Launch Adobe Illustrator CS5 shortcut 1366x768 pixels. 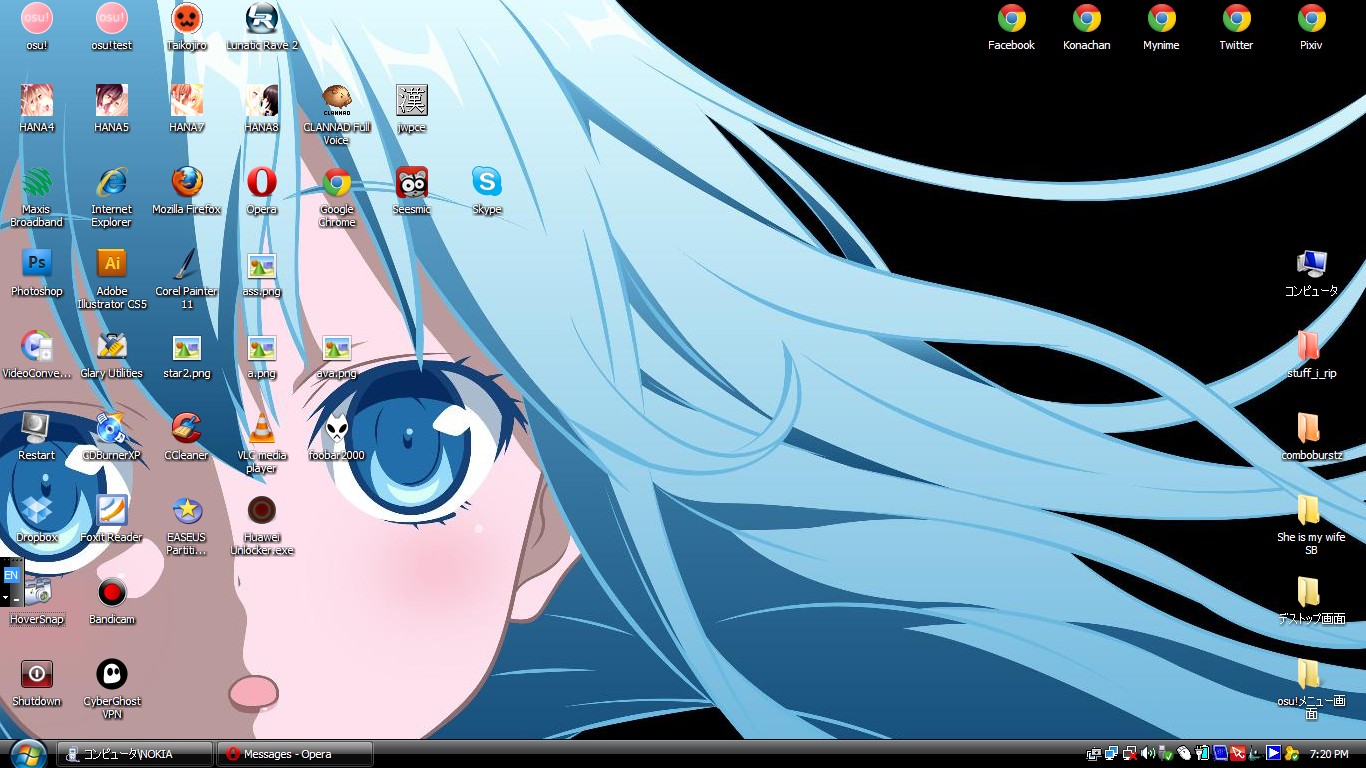point(111,279)
